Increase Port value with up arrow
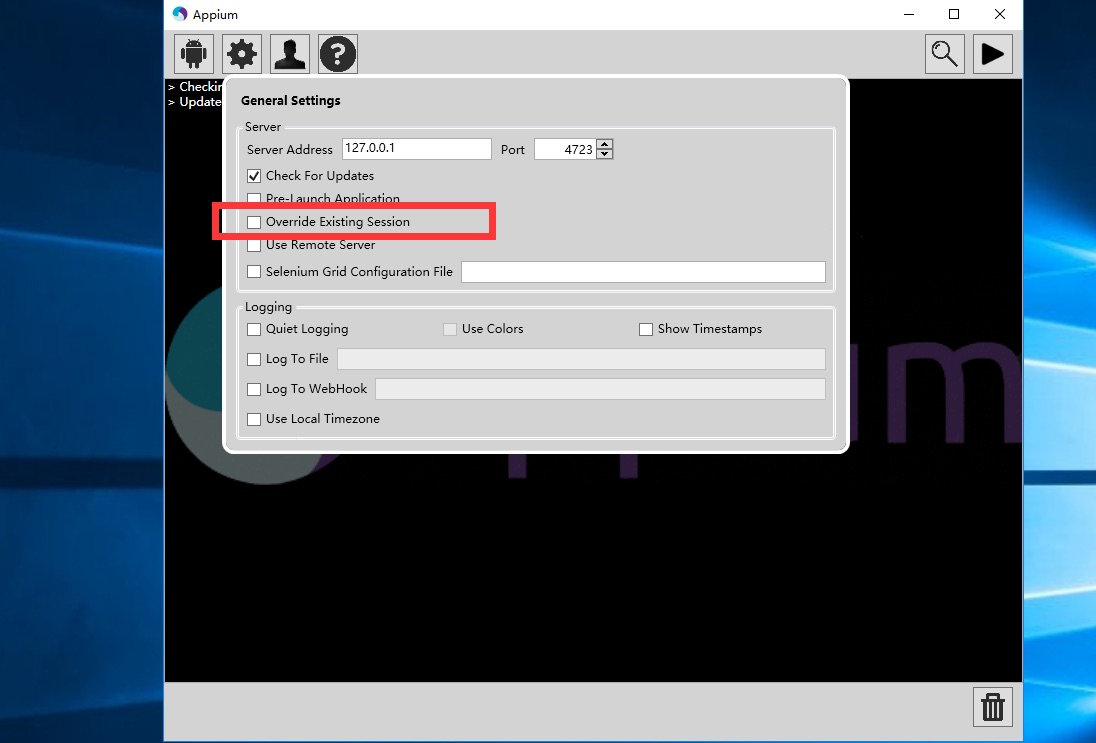1096x743 pixels. pos(605,144)
